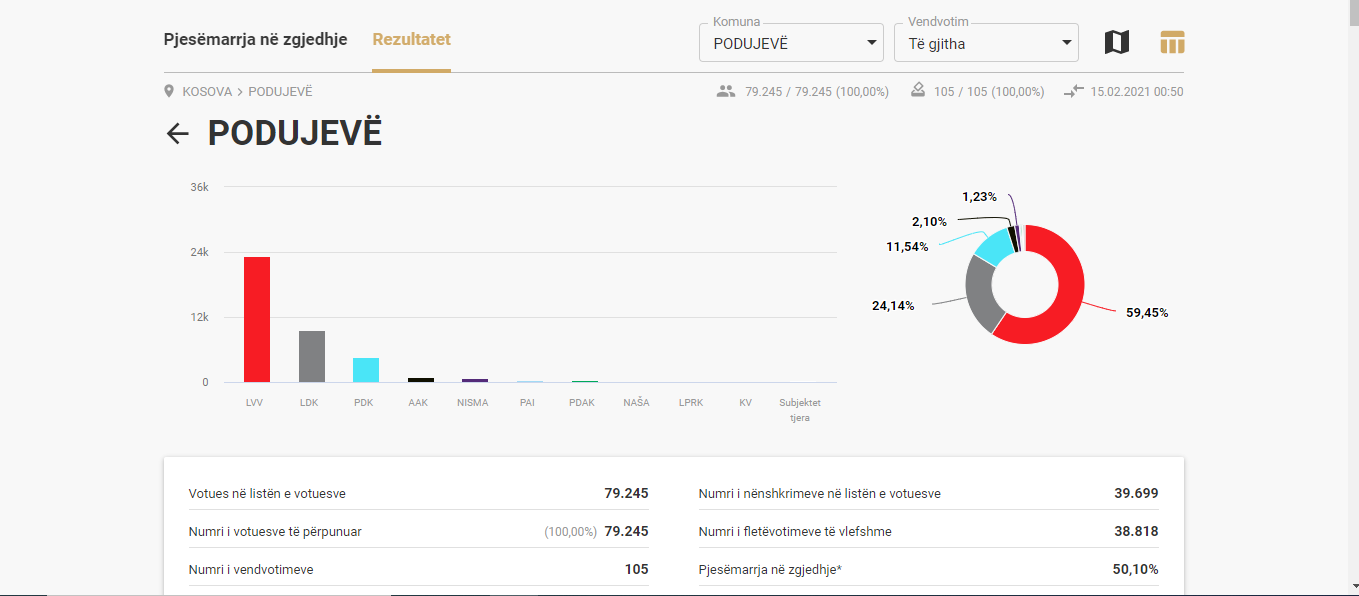Click the red LVV bar in chart
This screenshot has height=596, width=1359.
point(257,320)
